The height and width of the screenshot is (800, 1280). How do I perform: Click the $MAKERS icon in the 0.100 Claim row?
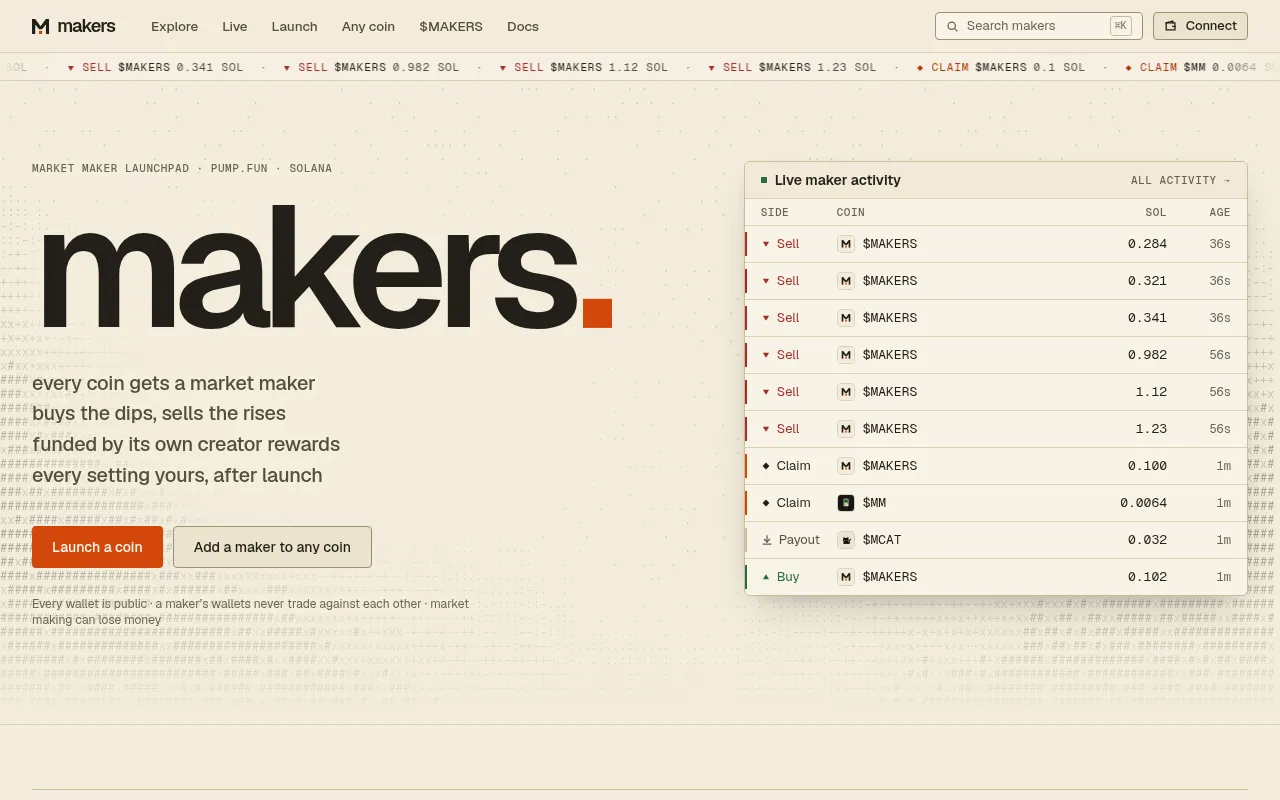[846, 466]
